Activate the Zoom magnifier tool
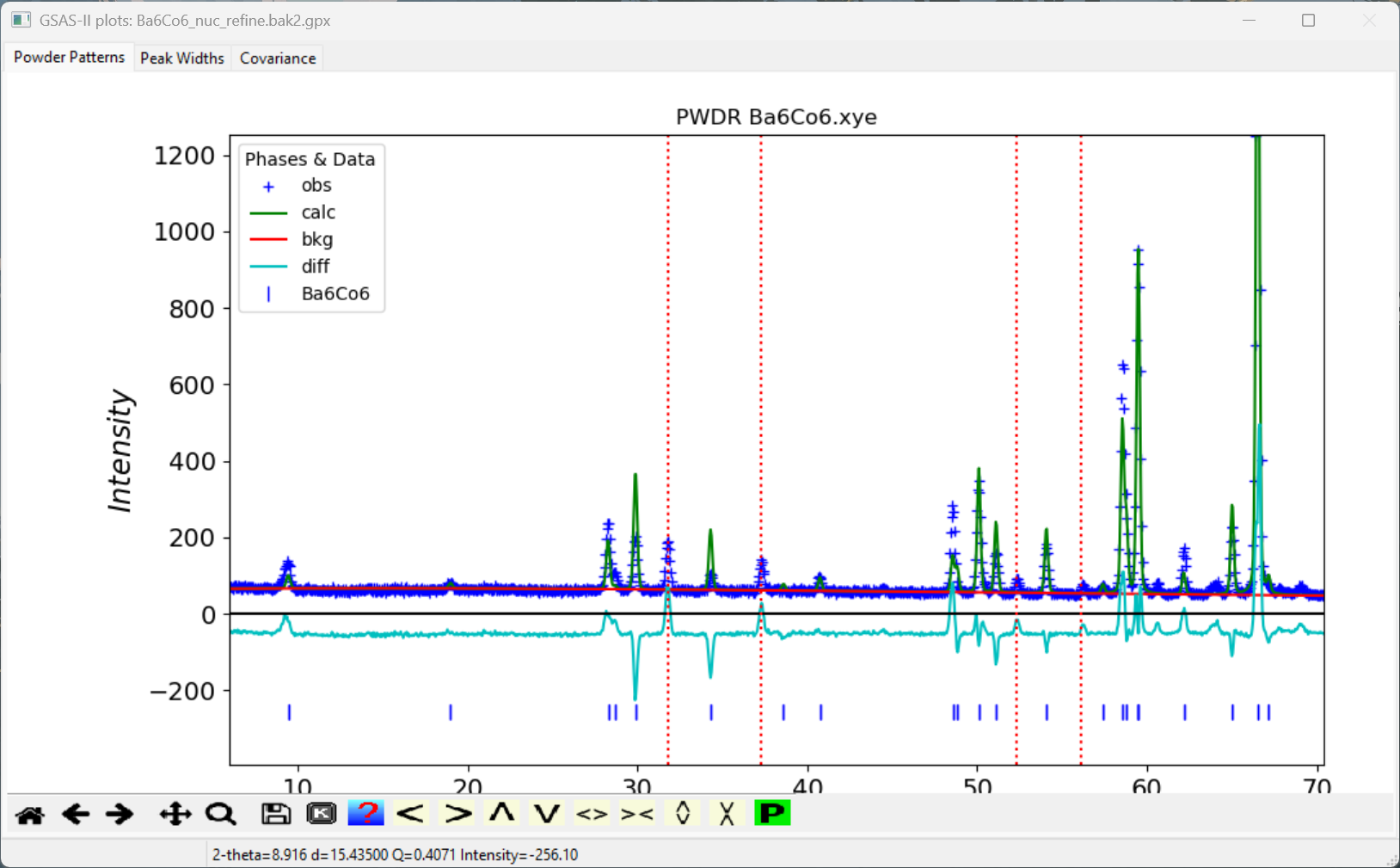The height and width of the screenshot is (868, 1400). tap(220, 814)
